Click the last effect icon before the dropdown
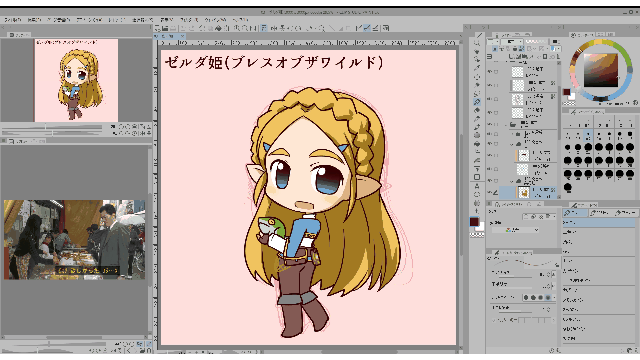This screenshot has width=640, height=360. (x=548, y=216)
